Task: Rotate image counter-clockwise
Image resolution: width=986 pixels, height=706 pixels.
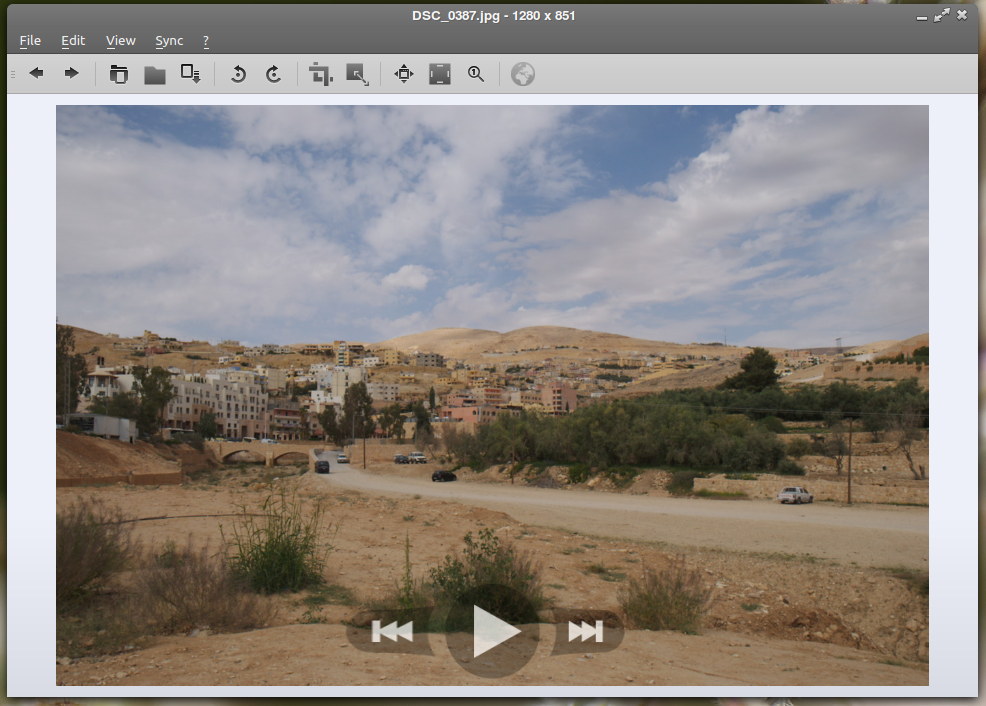Action: point(238,74)
